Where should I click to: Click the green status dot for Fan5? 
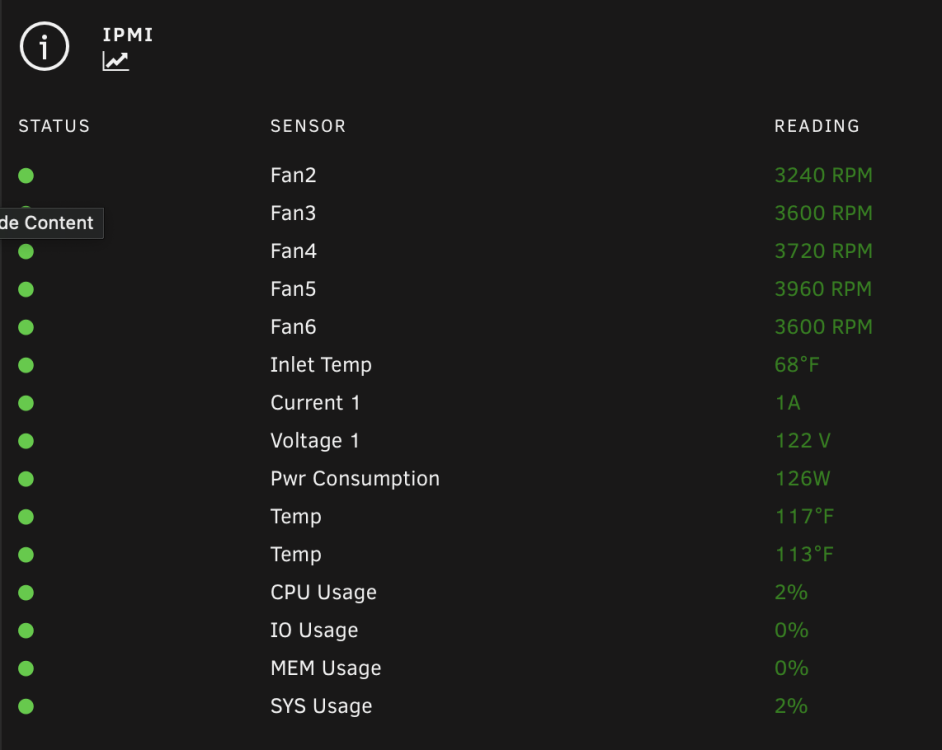click(x=26, y=289)
